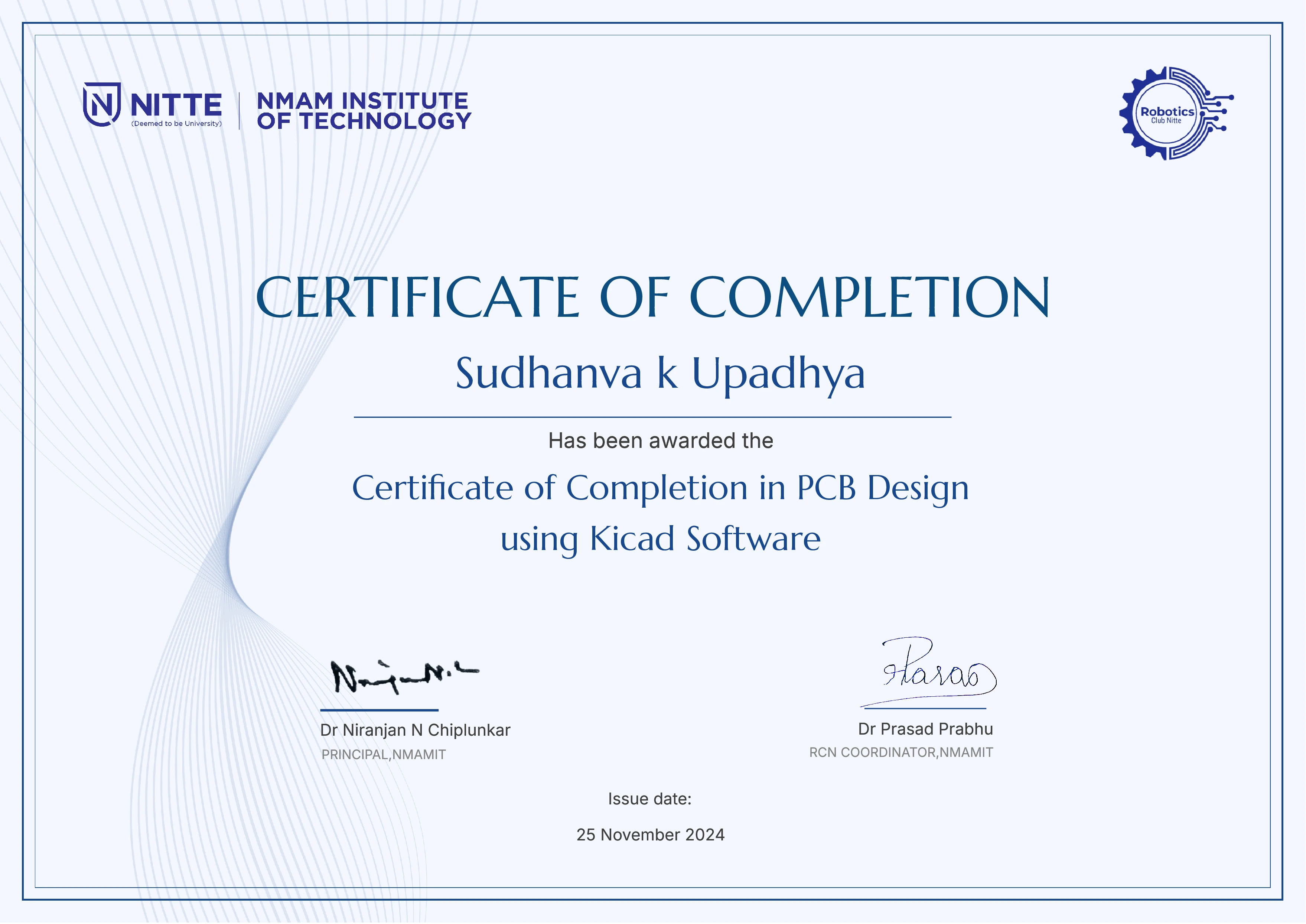Click the 'Issue date:' label
1306x924 pixels.
click(x=649, y=799)
